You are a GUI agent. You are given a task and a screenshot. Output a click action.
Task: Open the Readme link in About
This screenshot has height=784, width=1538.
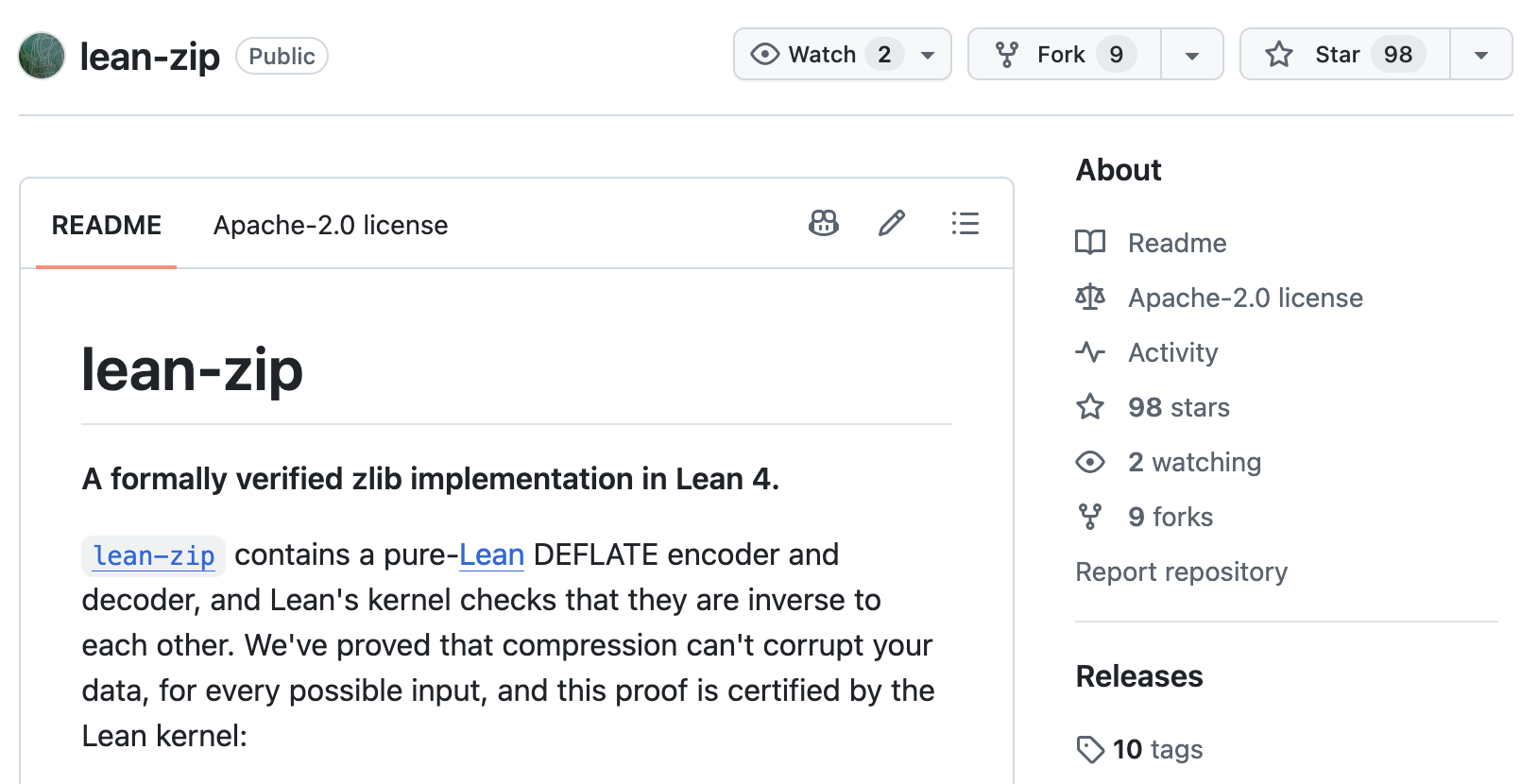pyautogui.click(x=1177, y=243)
